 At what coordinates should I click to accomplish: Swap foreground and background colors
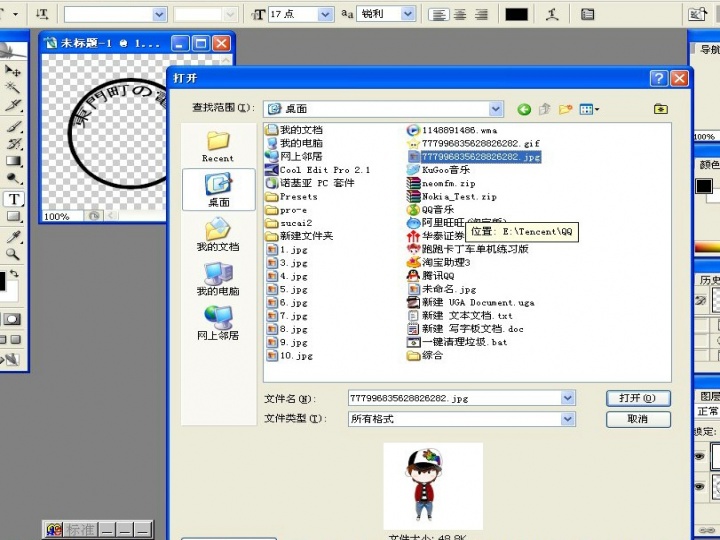[x=14, y=274]
